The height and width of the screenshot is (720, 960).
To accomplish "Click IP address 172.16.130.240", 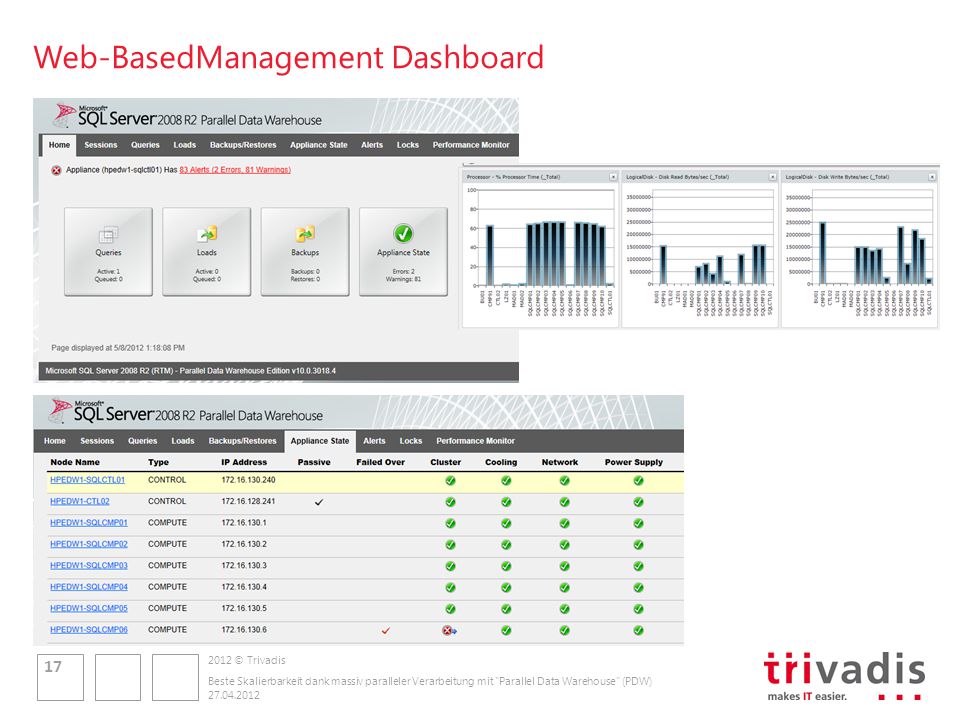I will click(248, 480).
